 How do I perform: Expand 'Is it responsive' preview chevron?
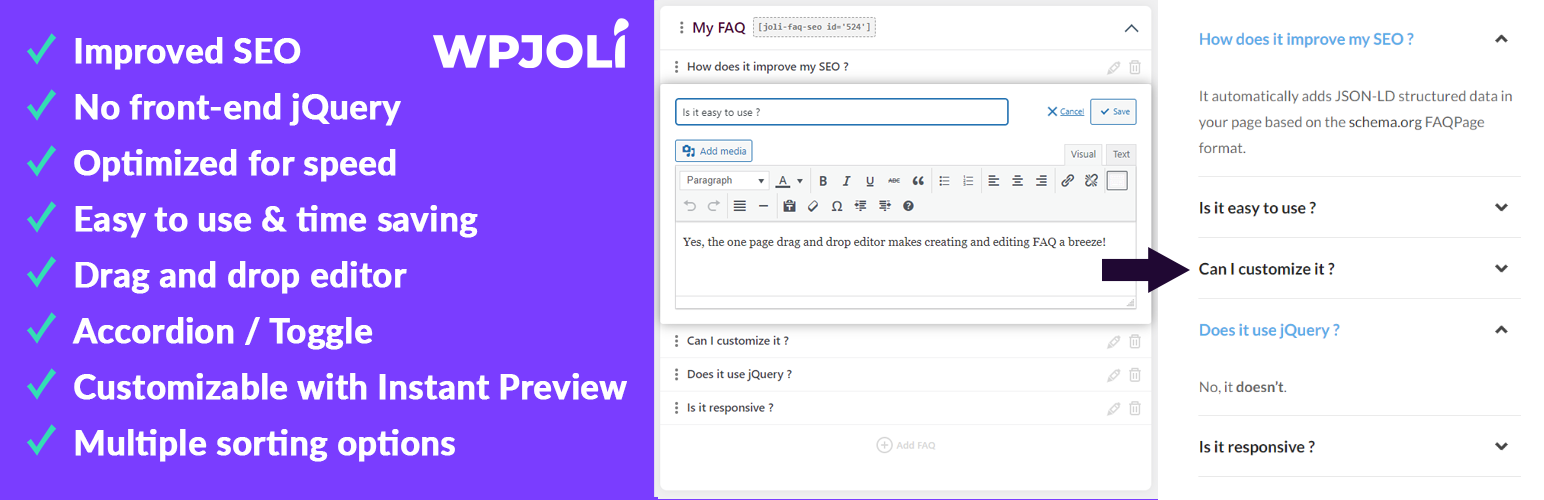tap(1500, 447)
